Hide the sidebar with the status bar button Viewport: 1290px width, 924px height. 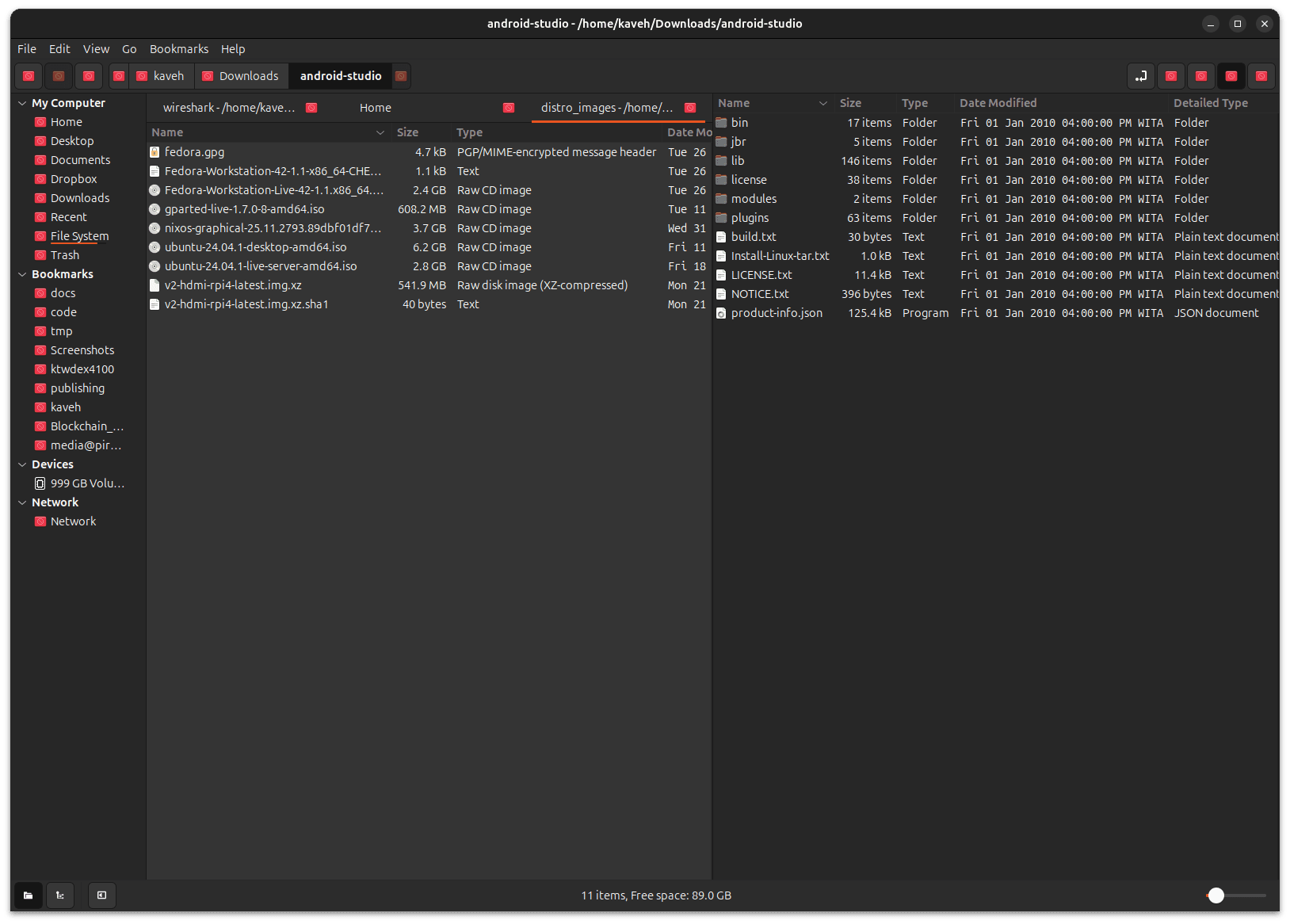pos(102,895)
